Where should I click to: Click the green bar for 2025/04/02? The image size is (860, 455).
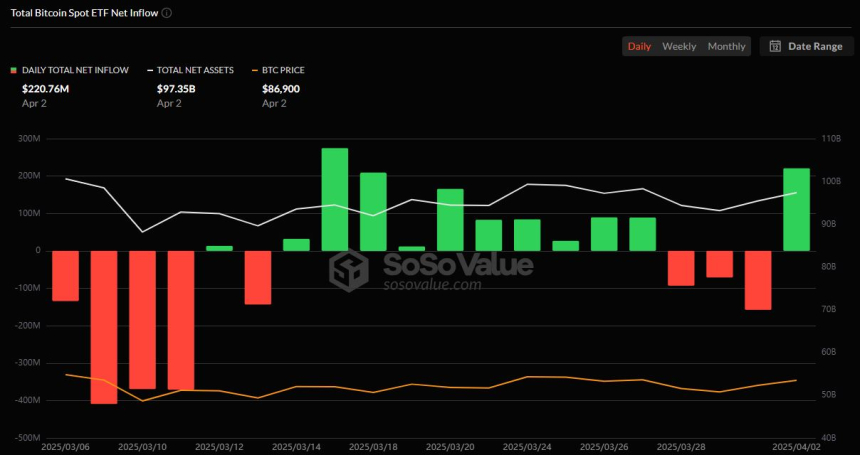[x=796, y=209]
